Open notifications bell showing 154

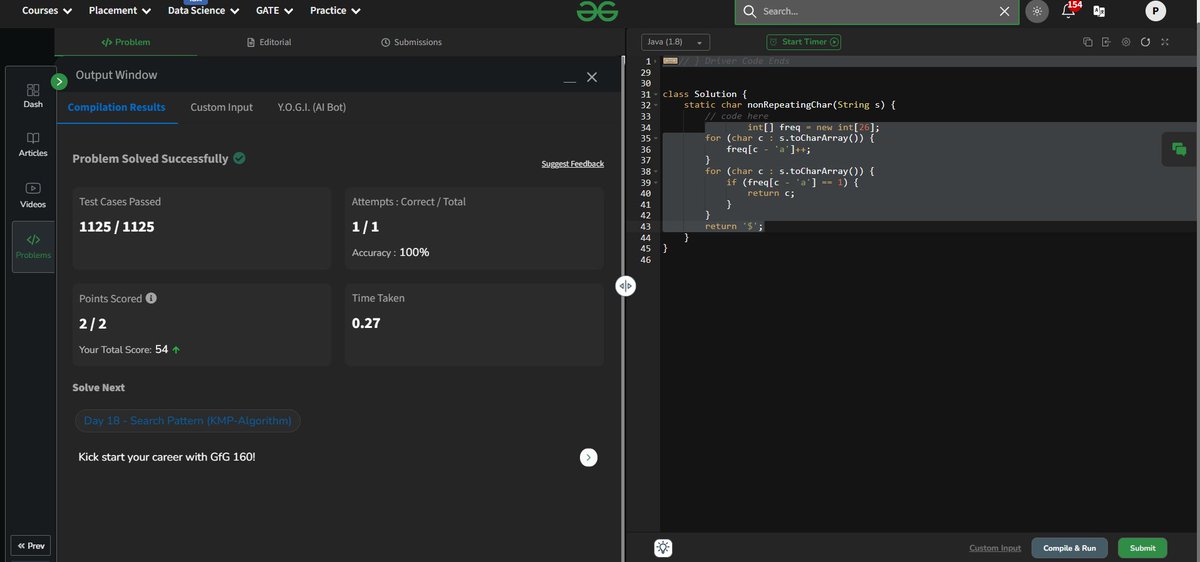pos(1068,11)
